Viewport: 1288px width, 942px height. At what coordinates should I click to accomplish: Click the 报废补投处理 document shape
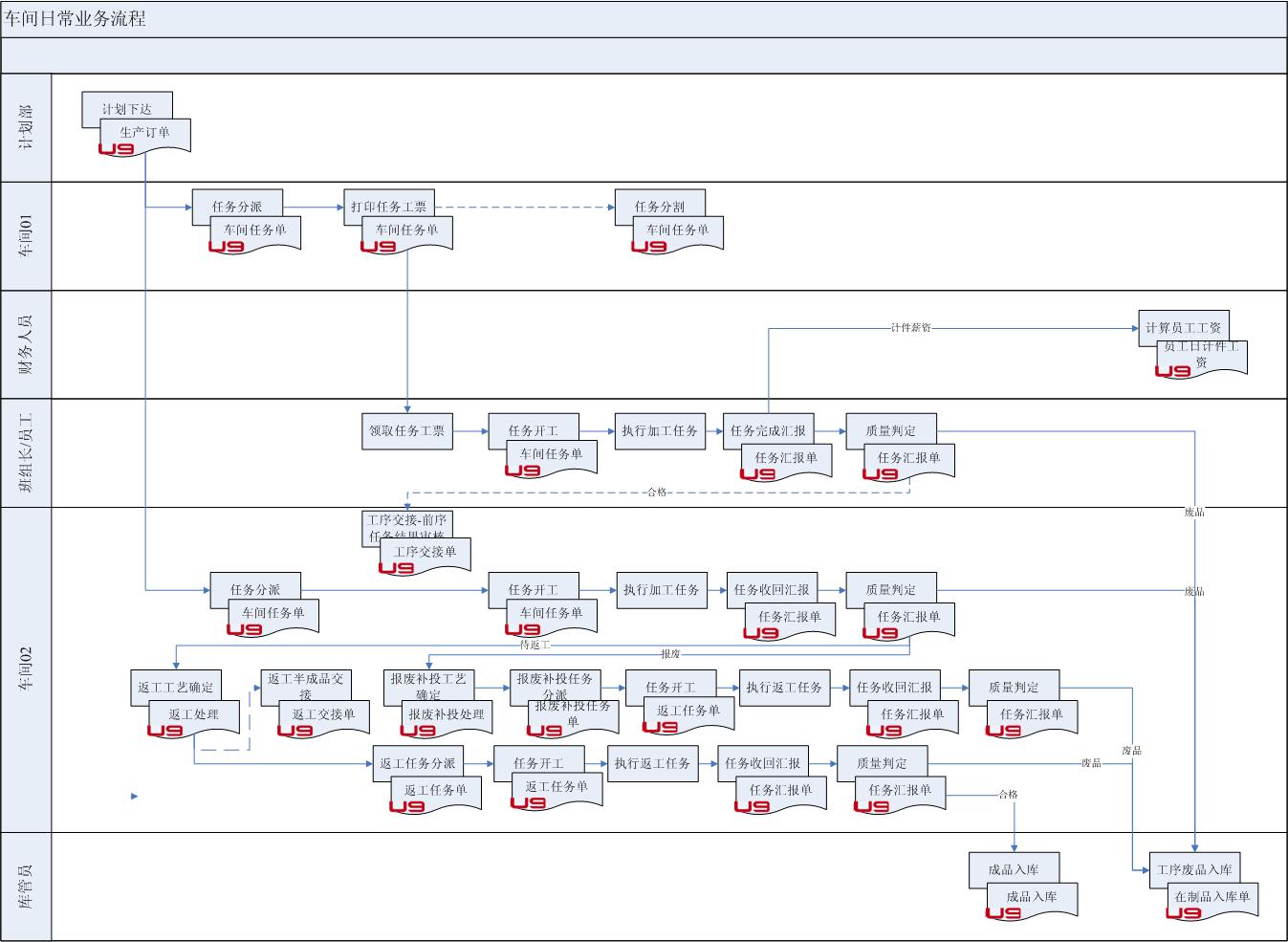click(x=447, y=718)
